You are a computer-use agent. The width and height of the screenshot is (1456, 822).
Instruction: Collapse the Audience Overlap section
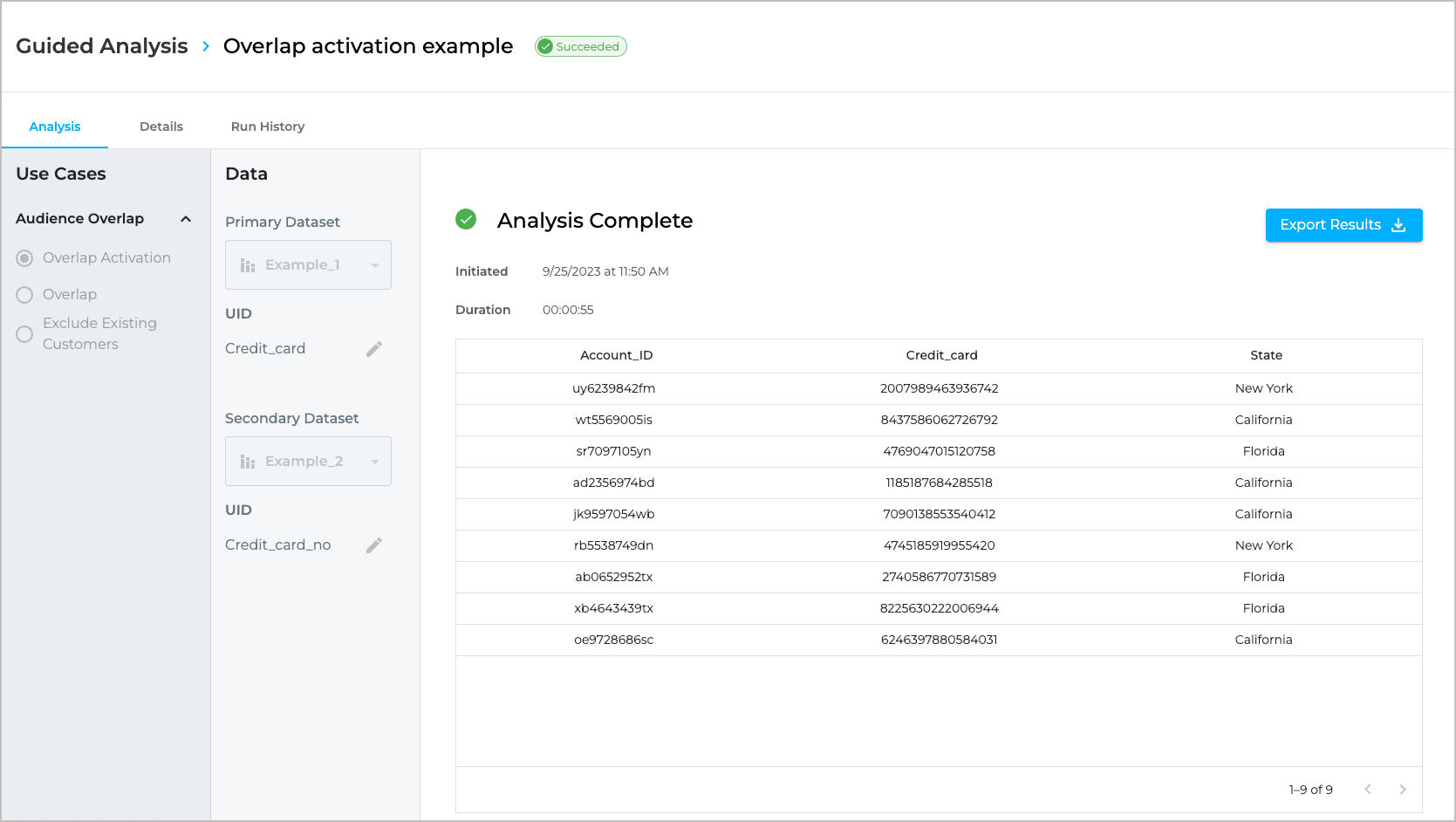click(186, 219)
